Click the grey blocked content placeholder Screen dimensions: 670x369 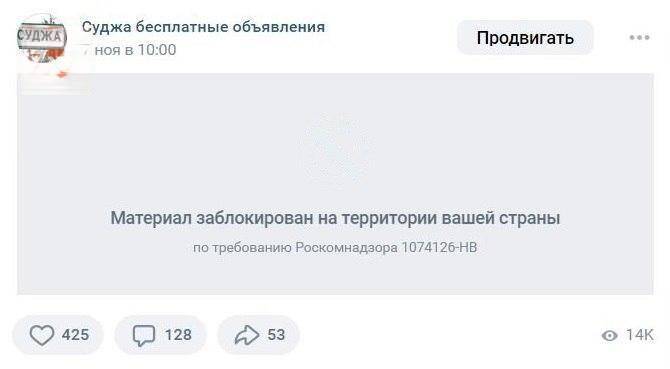click(335, 184)
